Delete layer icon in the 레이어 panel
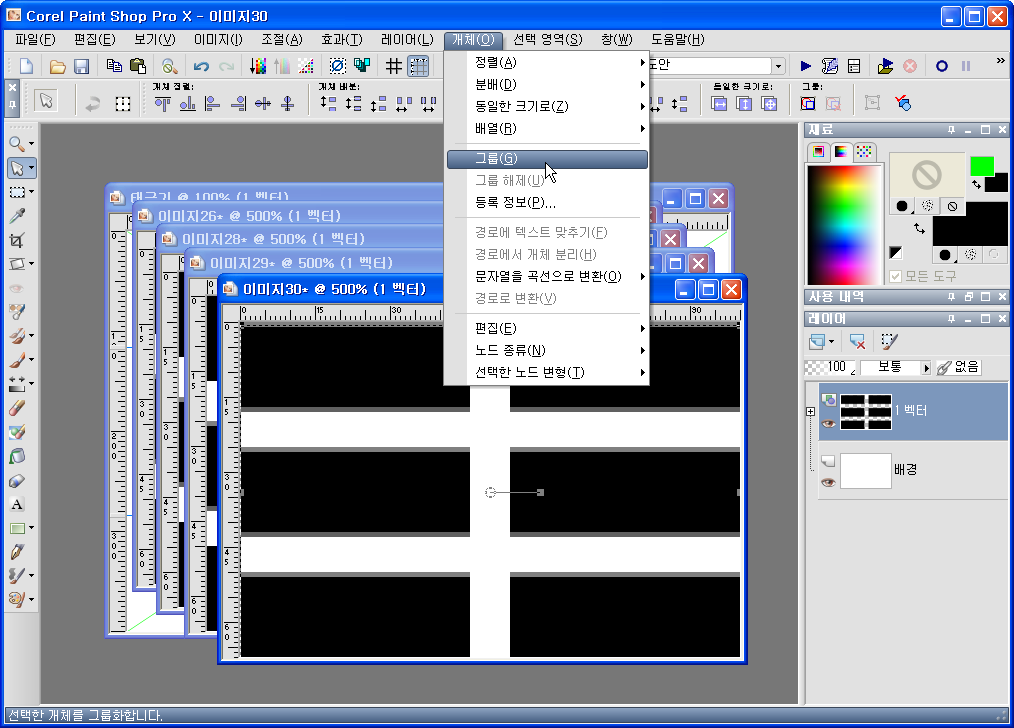1014x728 pixels. pyautogui.click(x=858, y=341)
